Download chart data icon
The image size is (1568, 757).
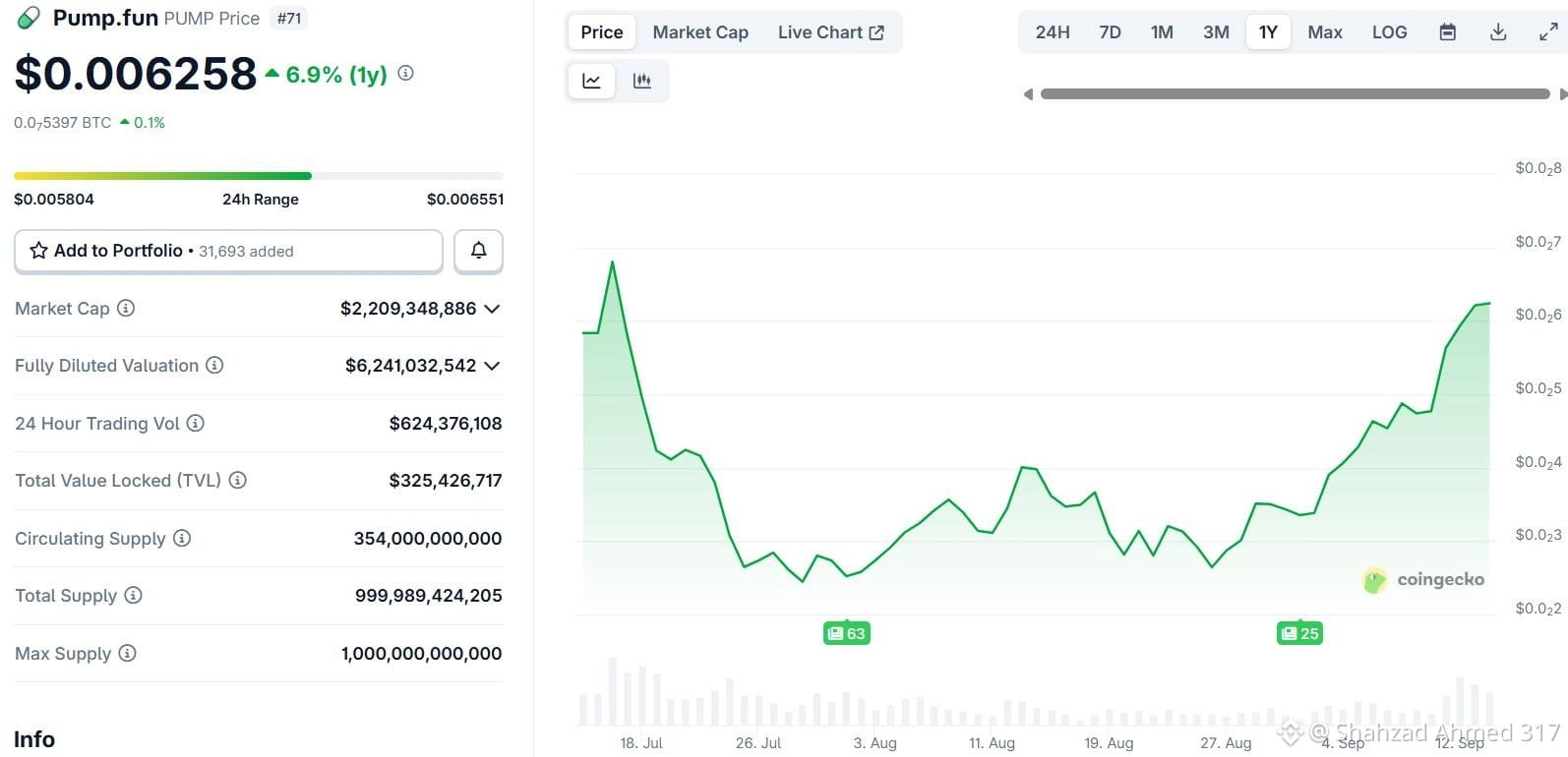(1498, 32)
